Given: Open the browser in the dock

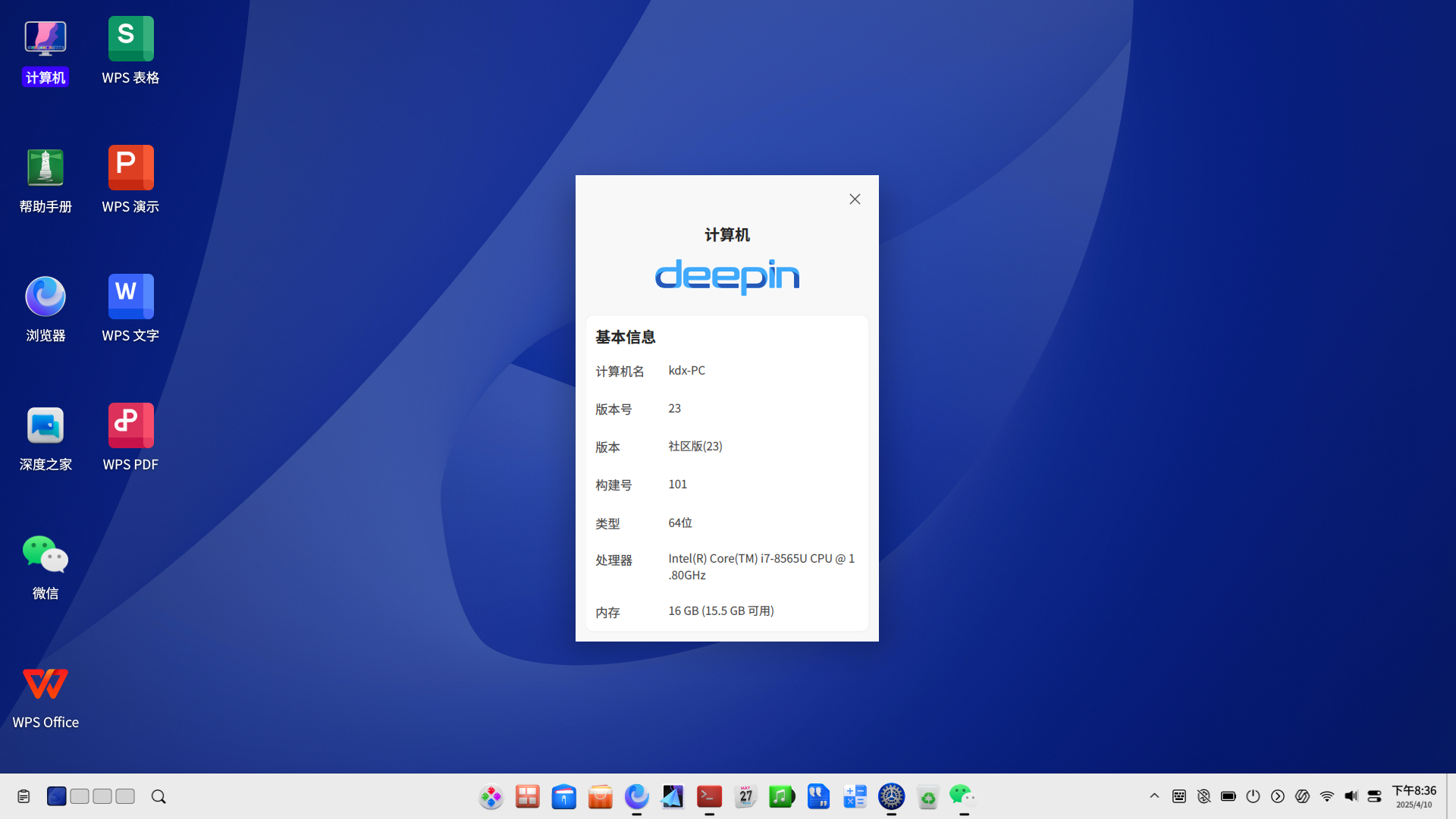Looking at the screenshot, I should (637, 796).
